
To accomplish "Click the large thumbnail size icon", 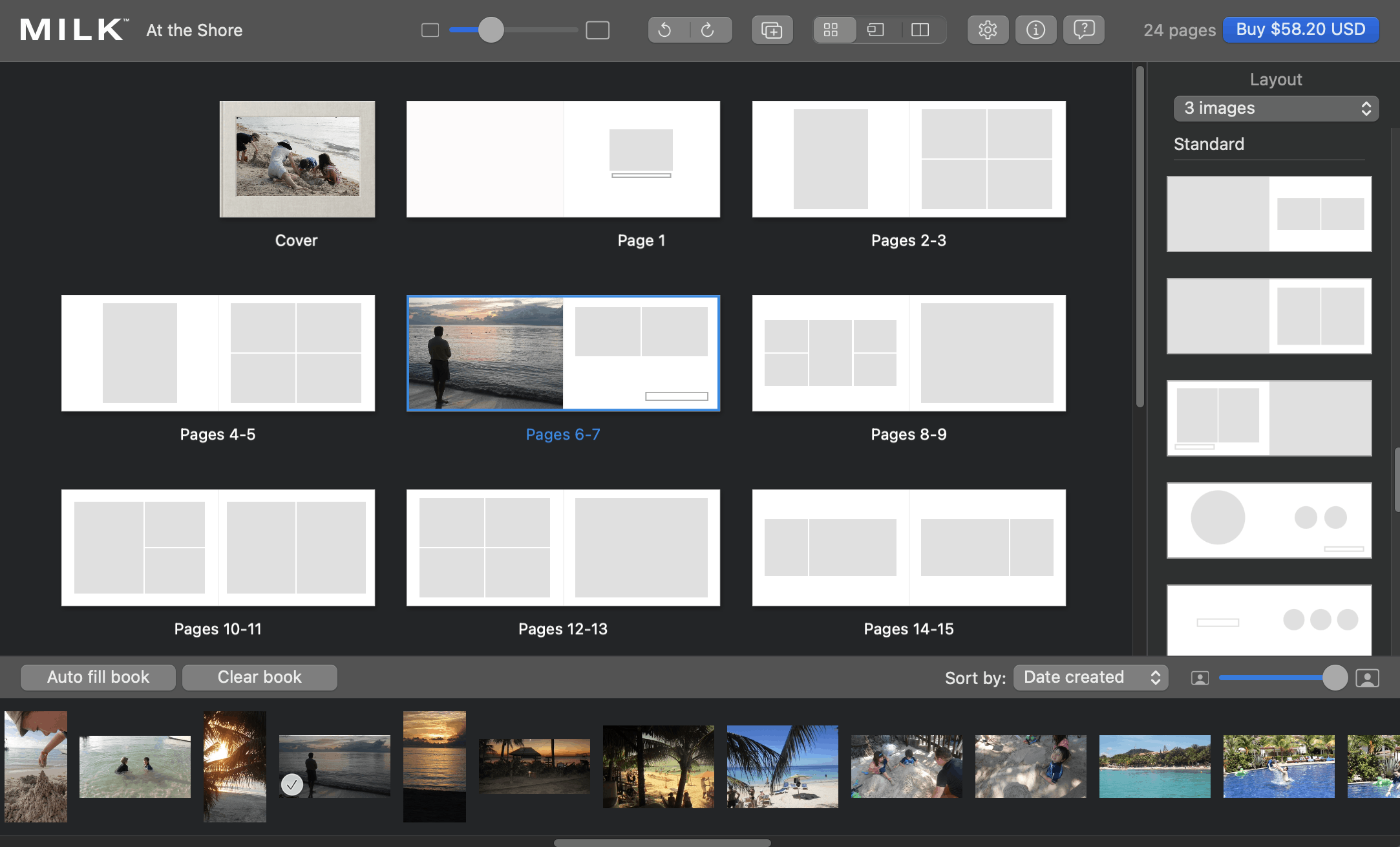I will click(1367, 678).
